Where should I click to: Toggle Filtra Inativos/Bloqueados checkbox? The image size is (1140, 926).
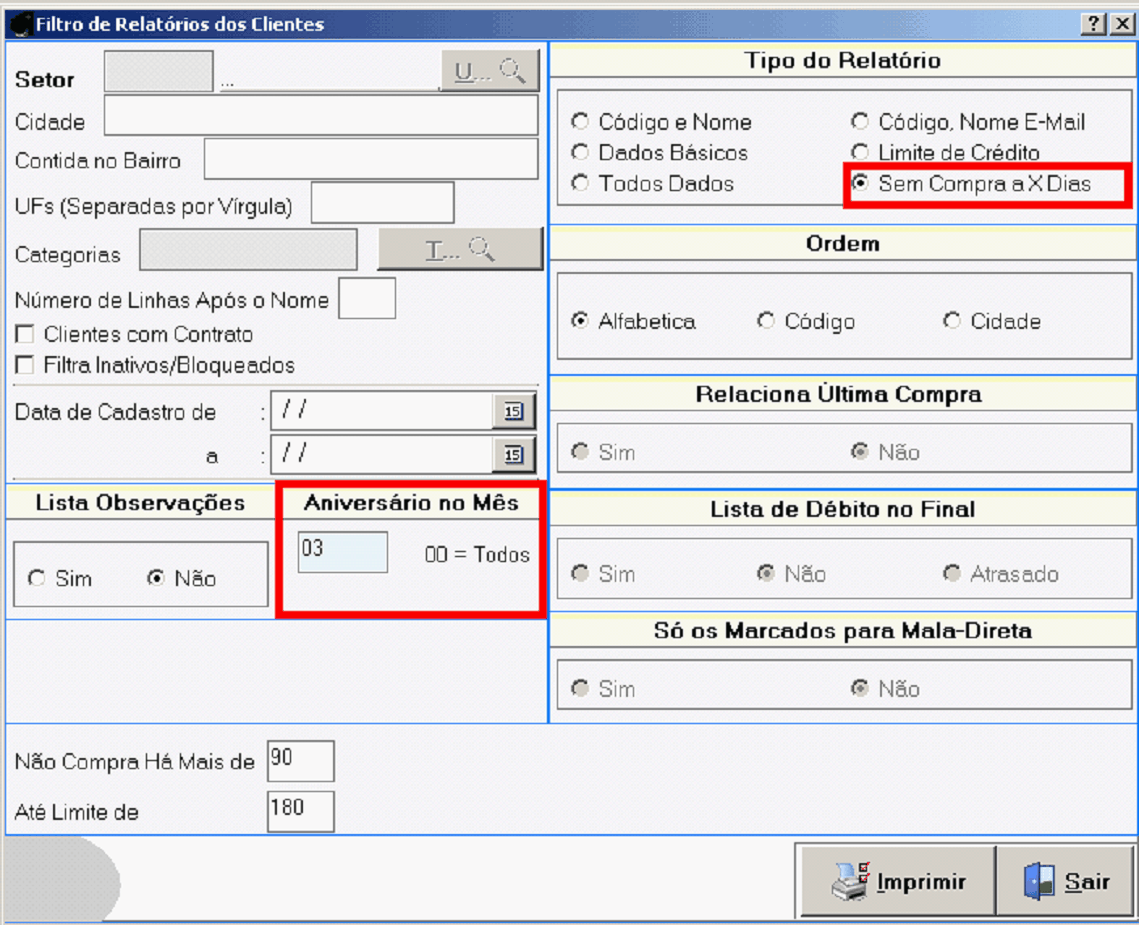tap(25, 365)
